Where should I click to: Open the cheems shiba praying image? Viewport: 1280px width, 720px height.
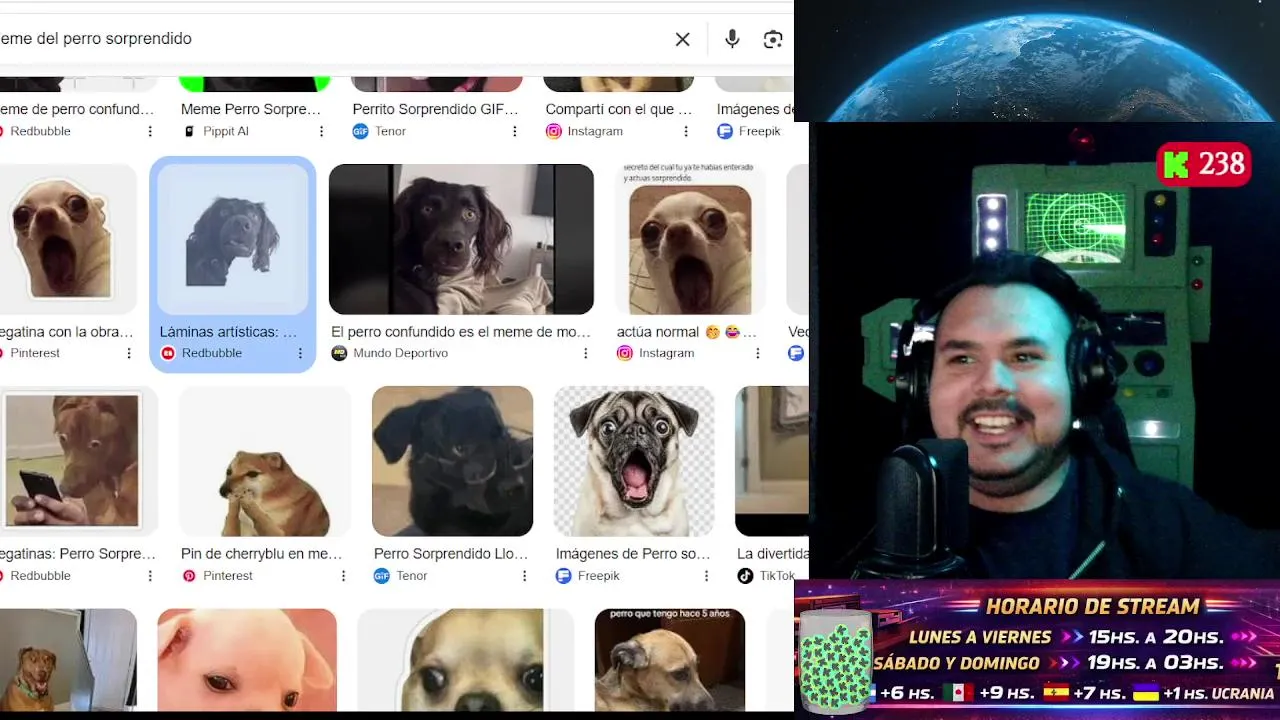tap(265, 461)
